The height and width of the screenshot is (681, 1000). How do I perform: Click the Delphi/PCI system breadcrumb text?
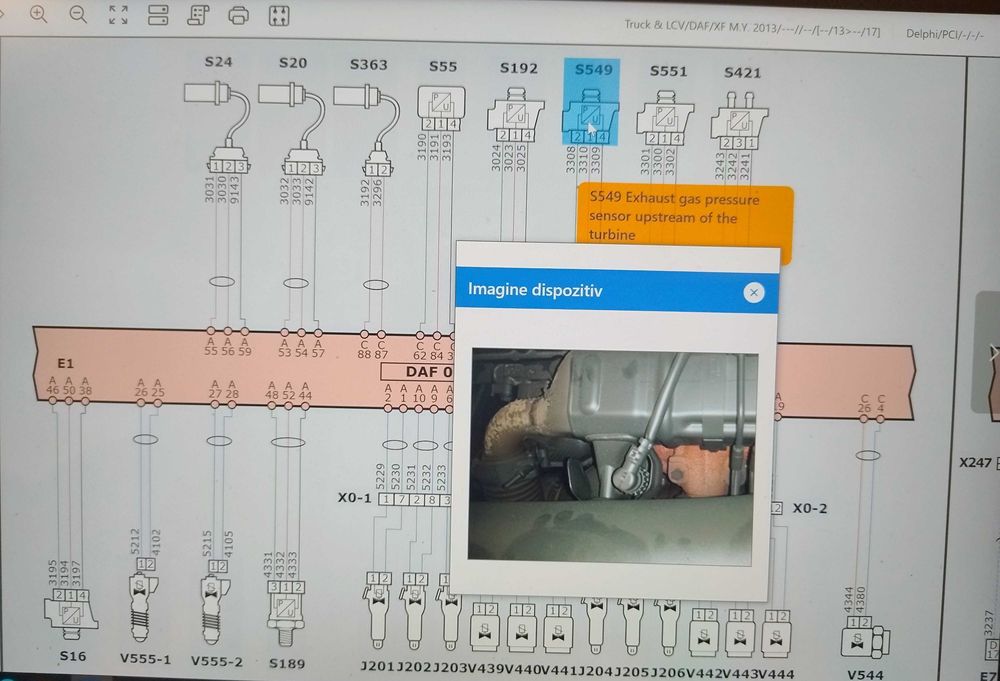point(945,33)
